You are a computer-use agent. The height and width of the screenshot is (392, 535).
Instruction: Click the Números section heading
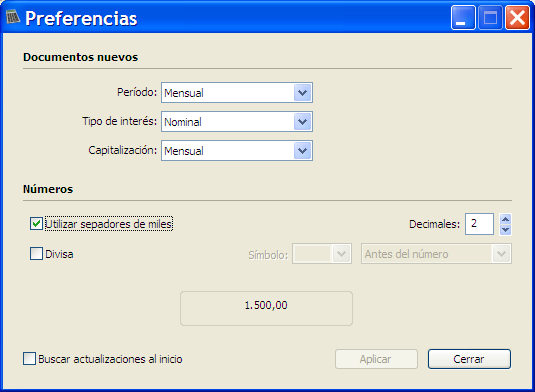coord(48,189)
